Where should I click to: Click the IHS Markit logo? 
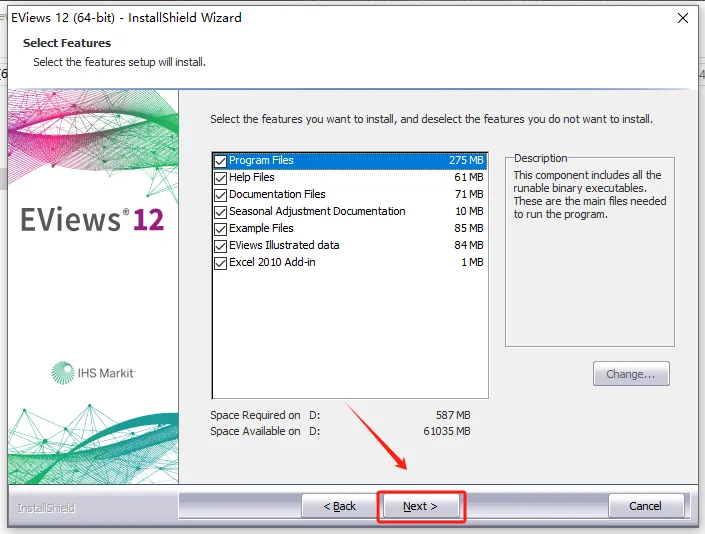pos(93,373)
